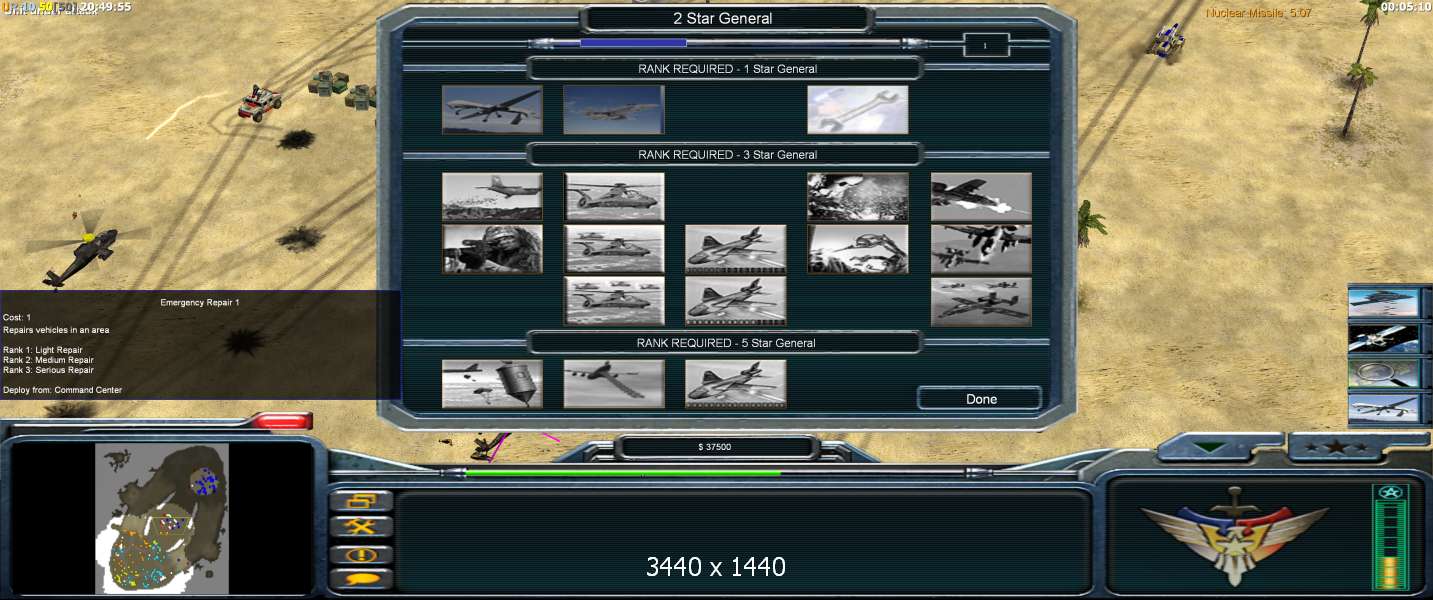The width and height of the screenshot is (1433, 600).
Task: Choose the two-helicopter power icon
Action: 614,248
